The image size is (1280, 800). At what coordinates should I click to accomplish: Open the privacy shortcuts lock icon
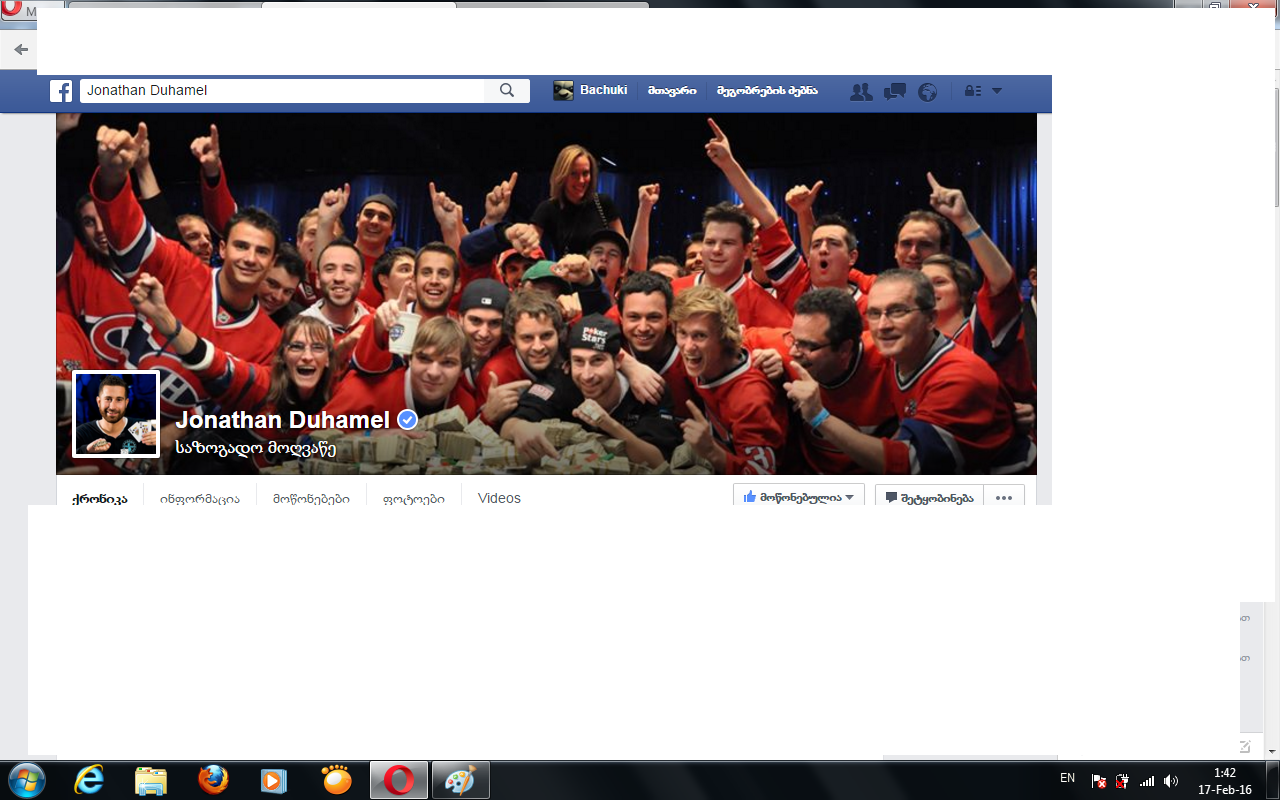pos(971,91)
